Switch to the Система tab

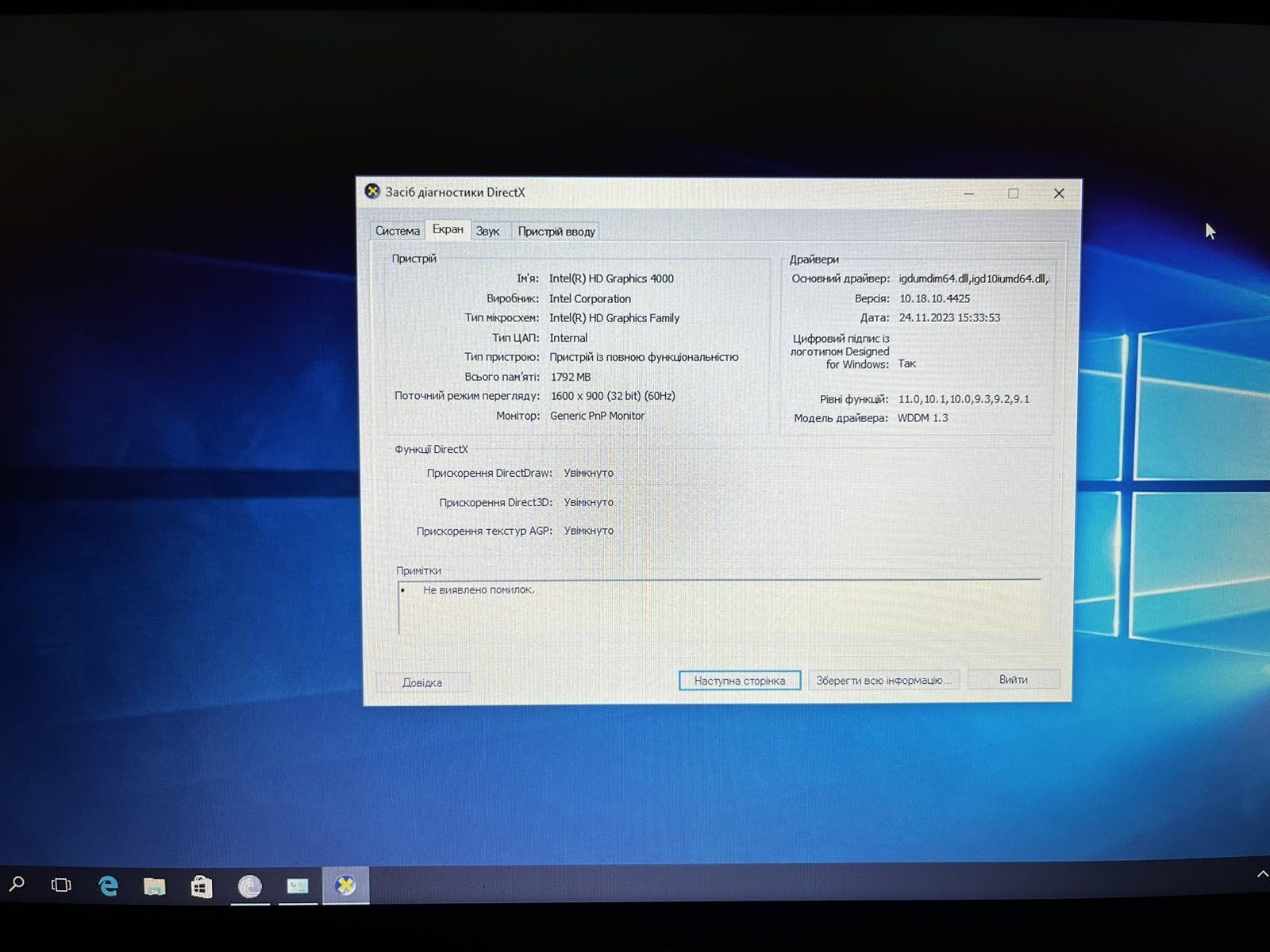point(398,231)
